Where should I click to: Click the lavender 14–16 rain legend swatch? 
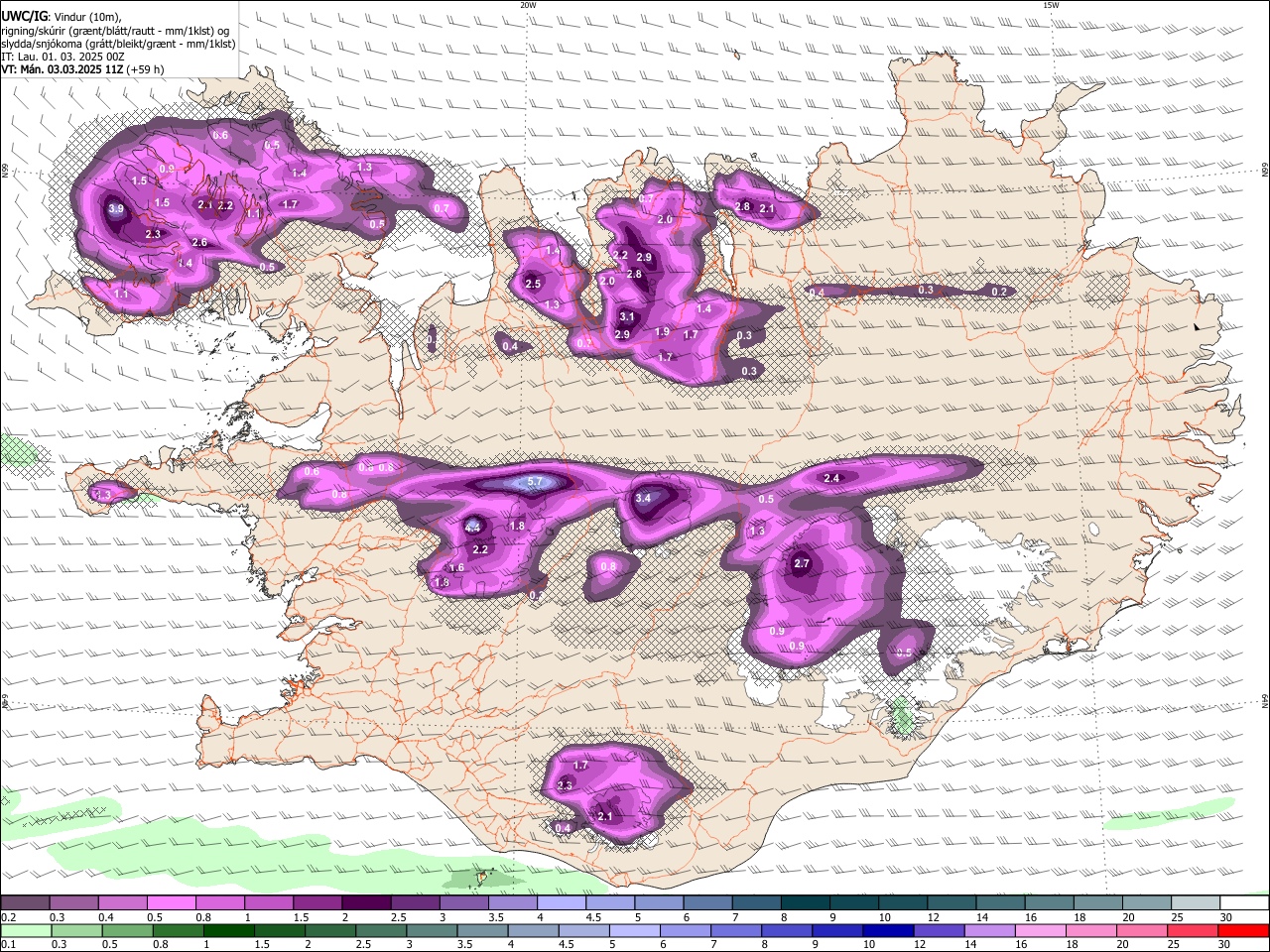[989, 931]
